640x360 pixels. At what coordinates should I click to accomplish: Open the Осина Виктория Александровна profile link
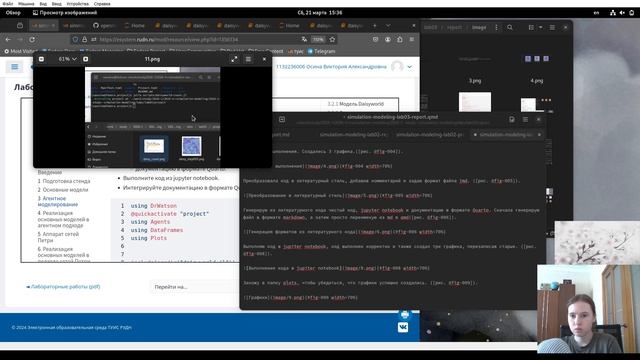331,67
